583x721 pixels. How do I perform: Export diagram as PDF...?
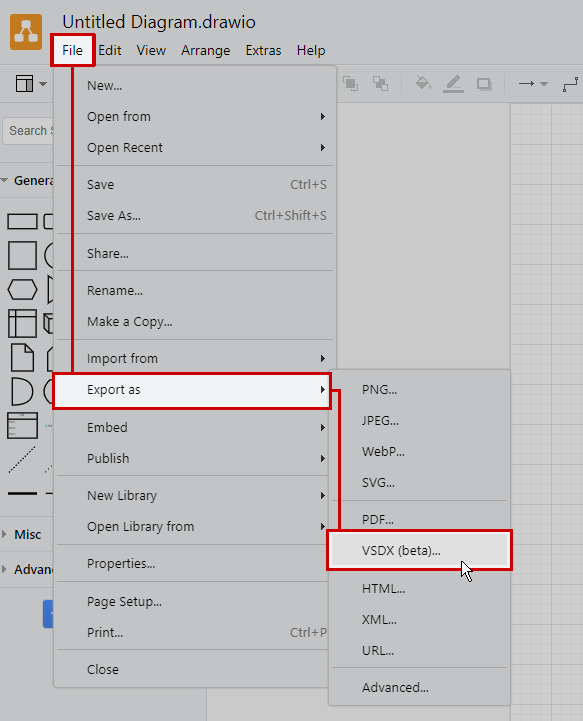click(x=419, y=520)
